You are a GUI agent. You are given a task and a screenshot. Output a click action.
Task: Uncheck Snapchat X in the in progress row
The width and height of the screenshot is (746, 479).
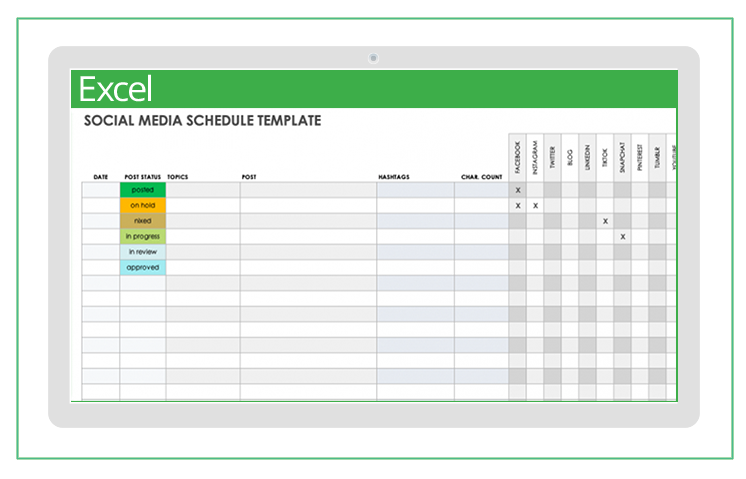point(623,236)
